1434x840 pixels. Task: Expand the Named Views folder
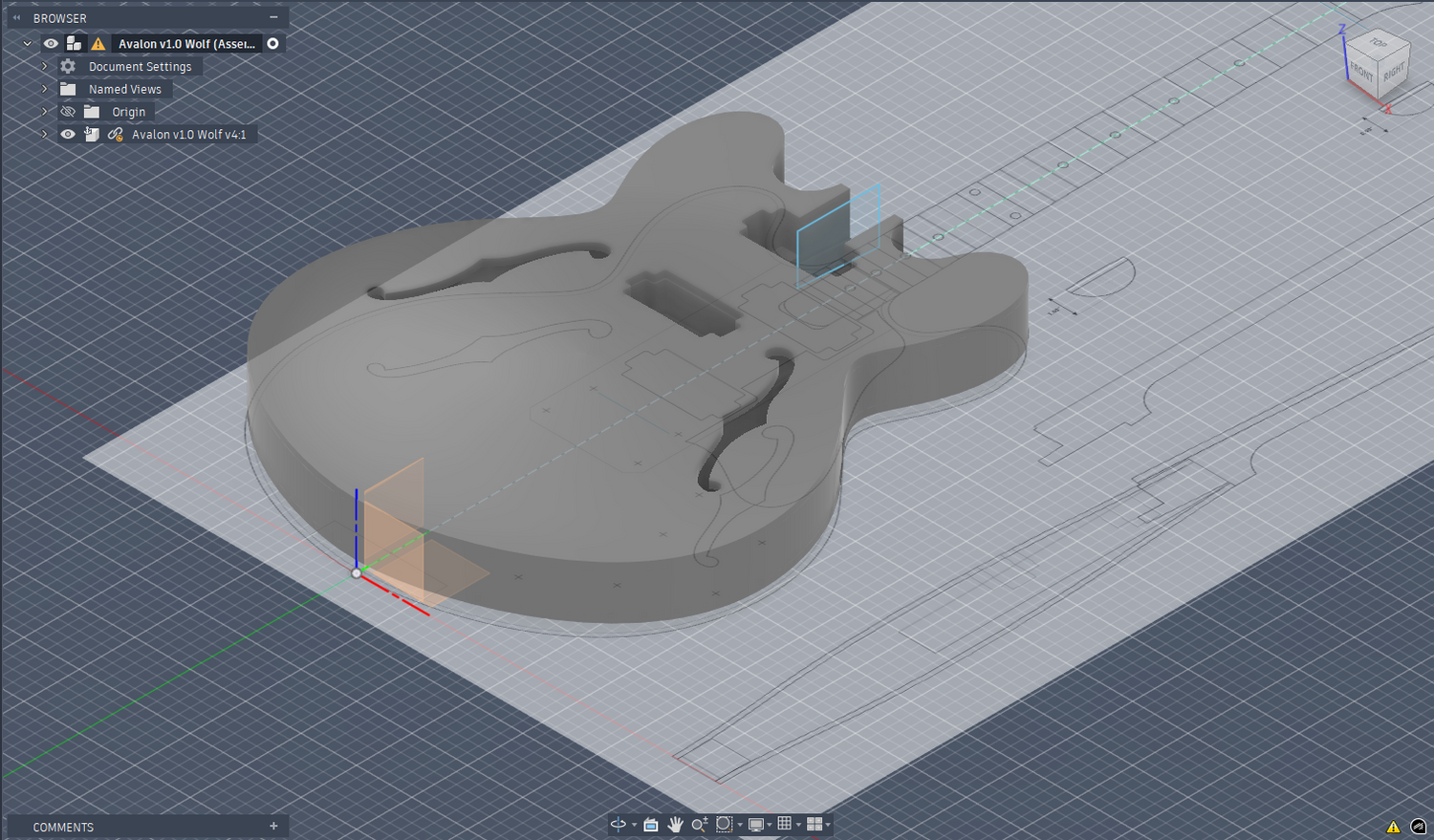[44, 89]
